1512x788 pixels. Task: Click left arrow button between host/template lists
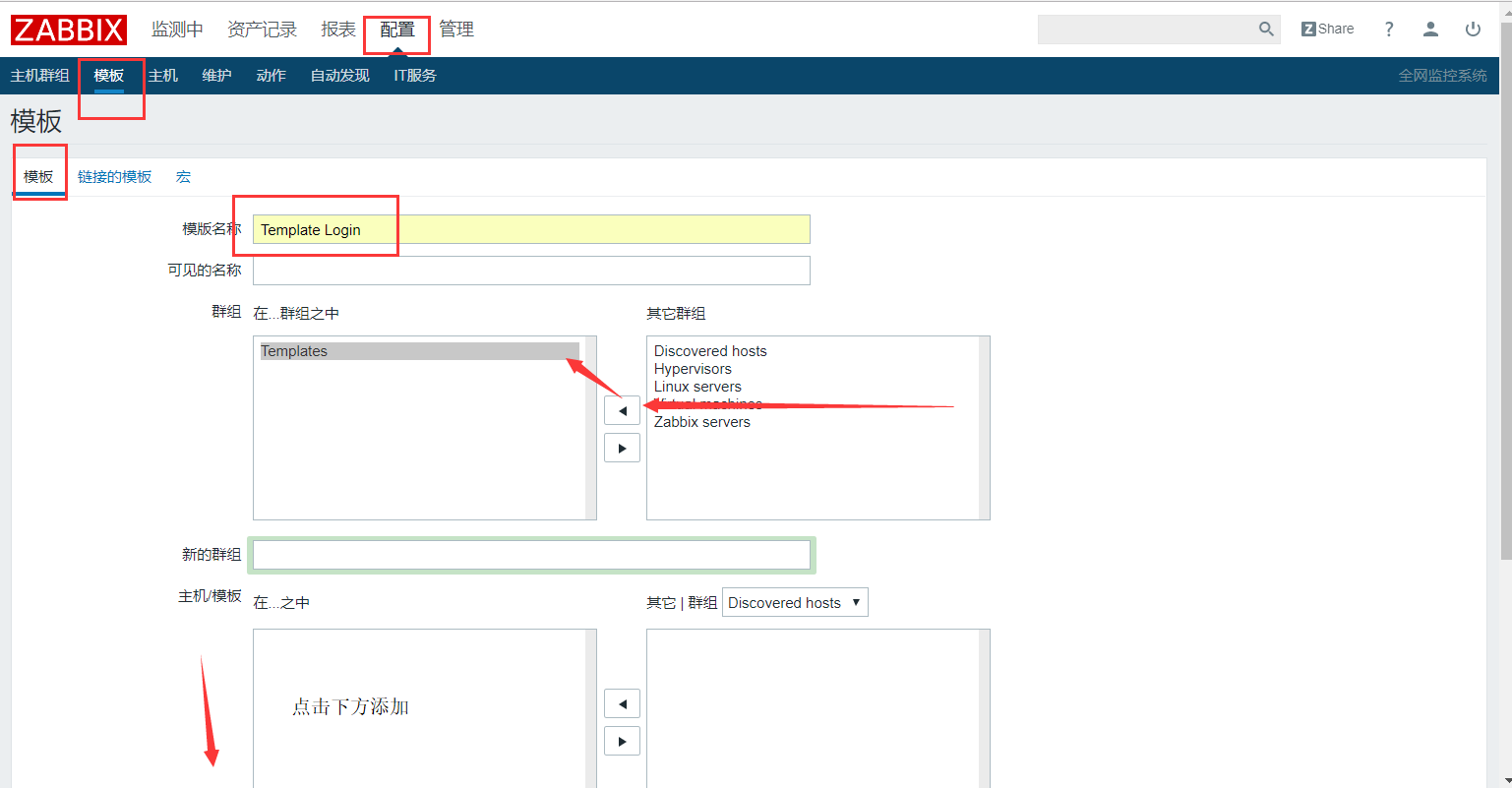[622, 703]
